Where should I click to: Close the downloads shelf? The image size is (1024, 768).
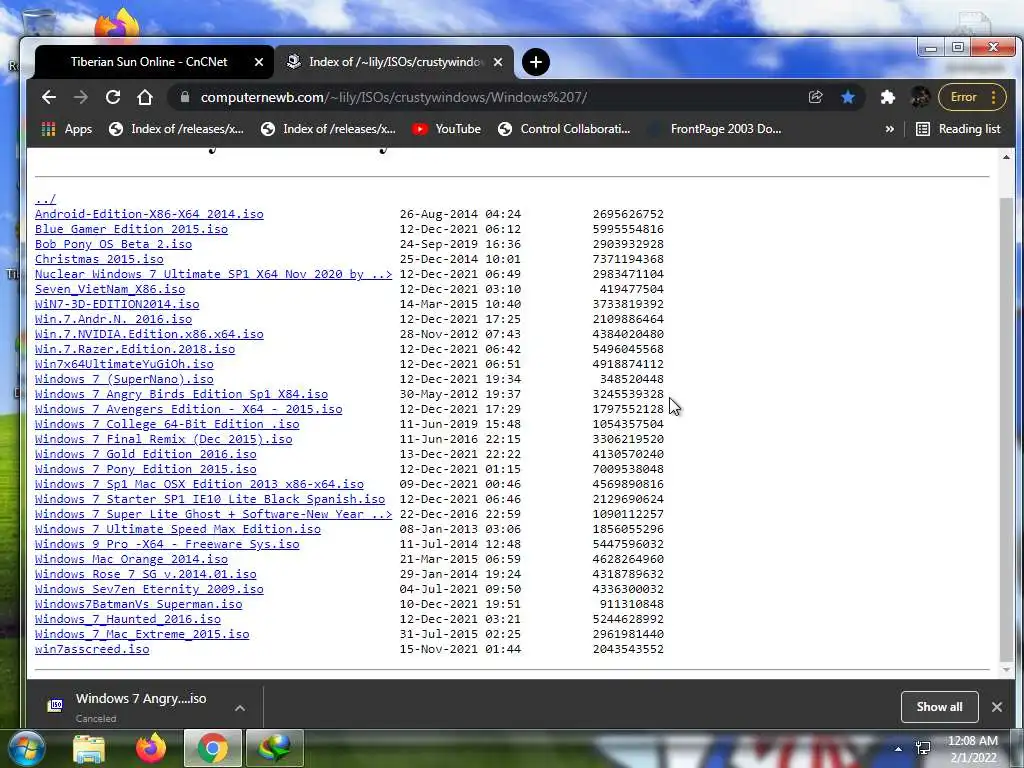997,707
